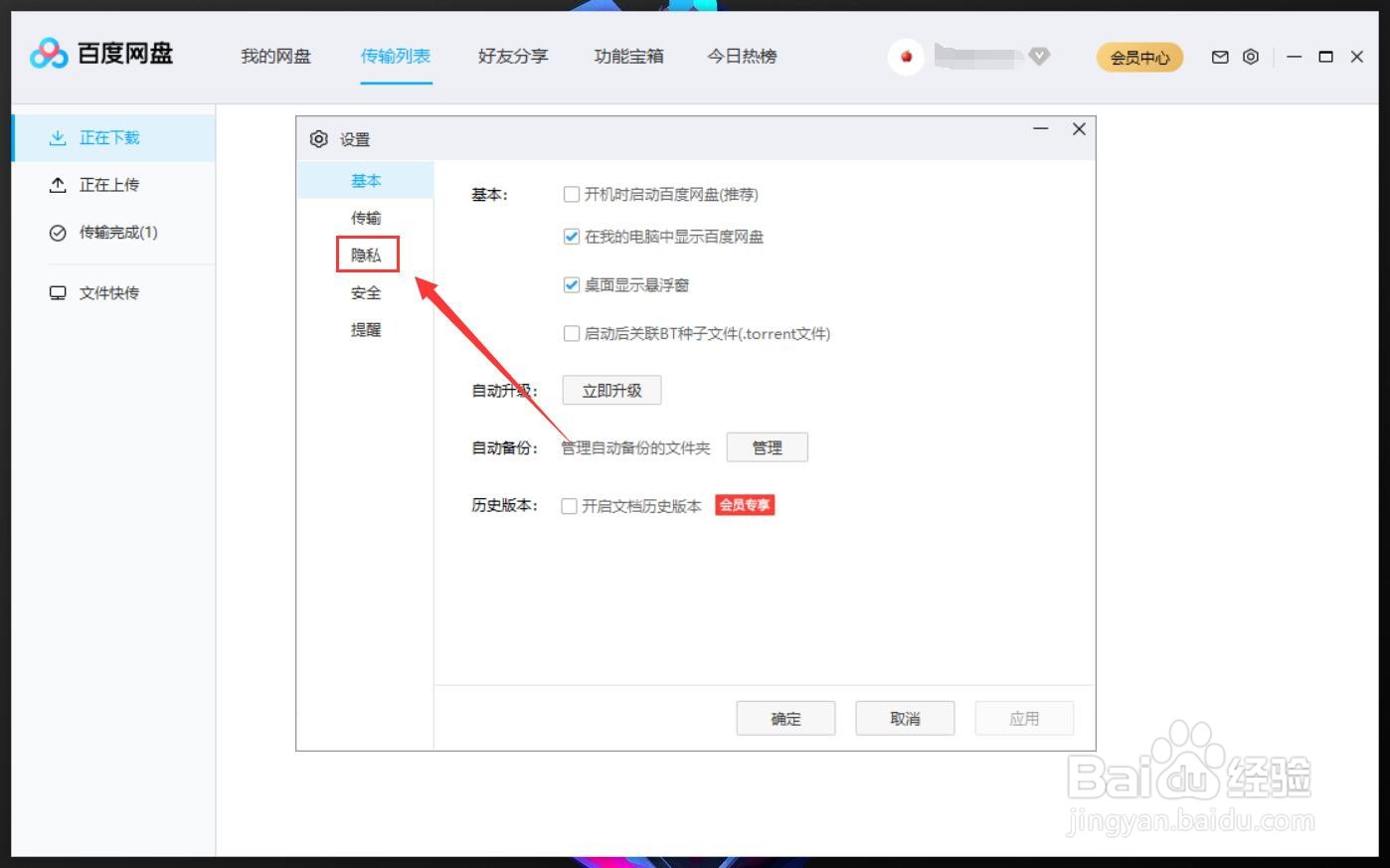The width and height of the screenshot is (1390, 868).
Task: Enable 开启文档历史版本 checkbox
Action: pos(570,506)
